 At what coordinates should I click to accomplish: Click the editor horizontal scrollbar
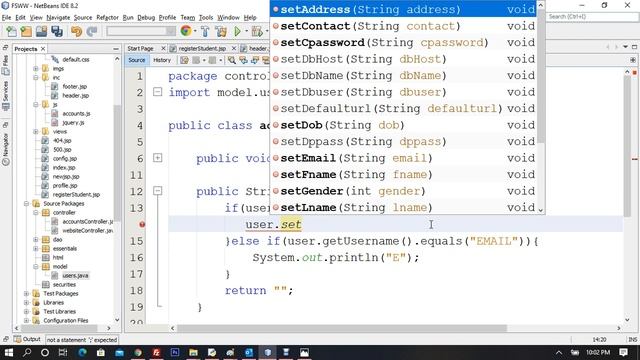pos(342,328)
